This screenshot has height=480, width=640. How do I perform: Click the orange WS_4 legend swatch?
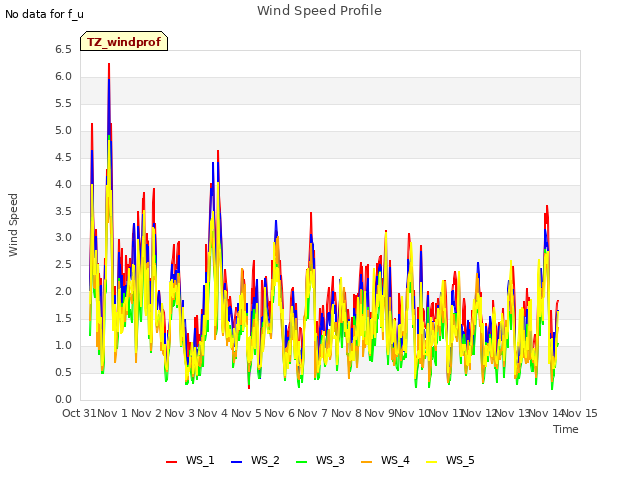tap(367, 462)
